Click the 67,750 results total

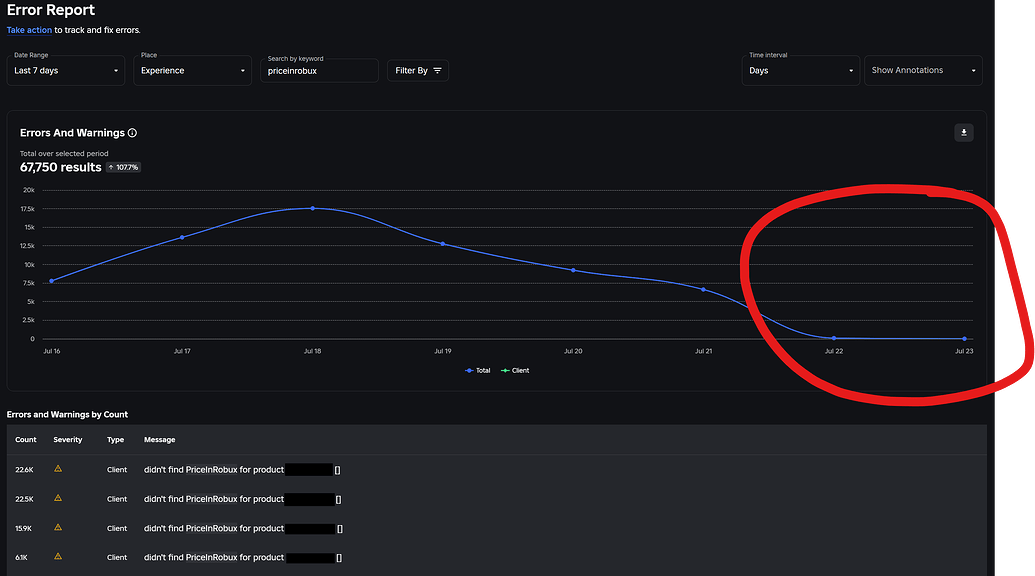[x=61, y=168]
